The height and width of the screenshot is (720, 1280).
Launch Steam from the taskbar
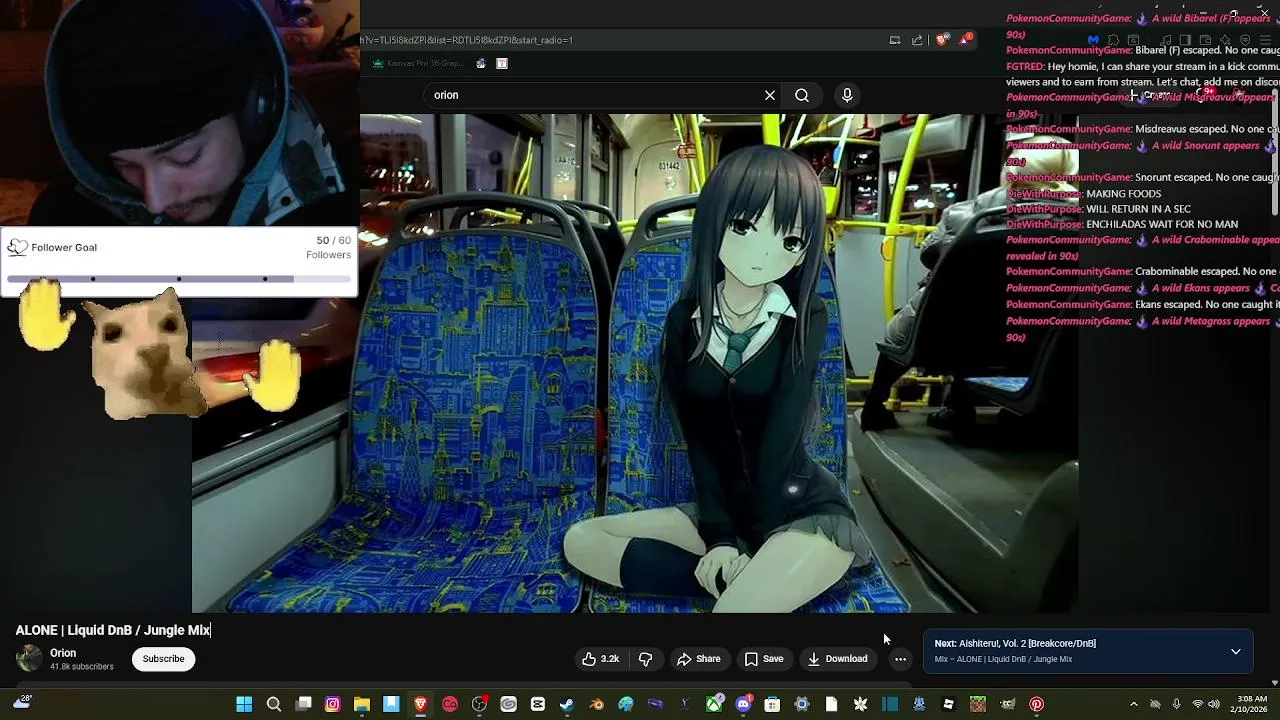coord(566,704)
